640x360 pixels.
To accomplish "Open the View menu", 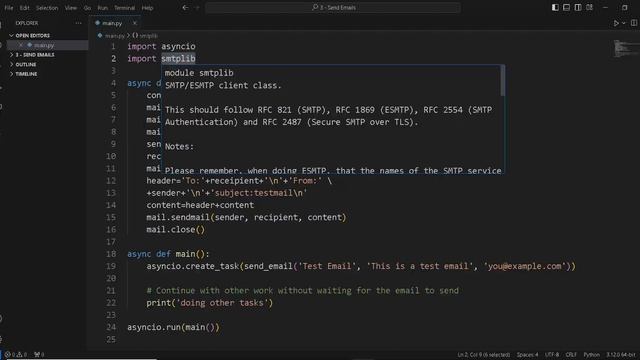I will (71, 8).
